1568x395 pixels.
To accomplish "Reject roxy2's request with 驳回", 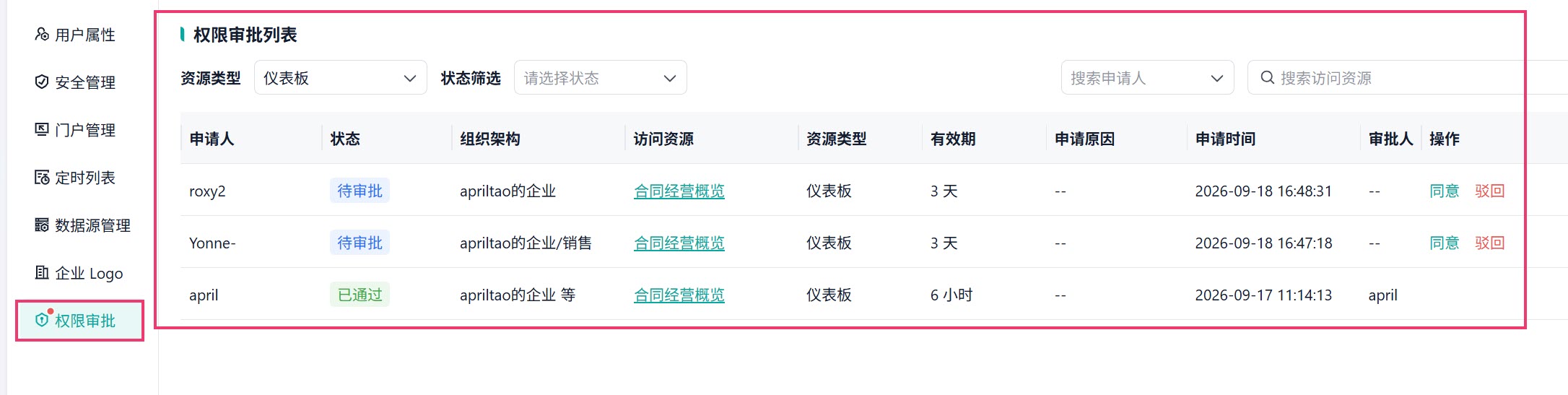I will (x=1489, y=191).
